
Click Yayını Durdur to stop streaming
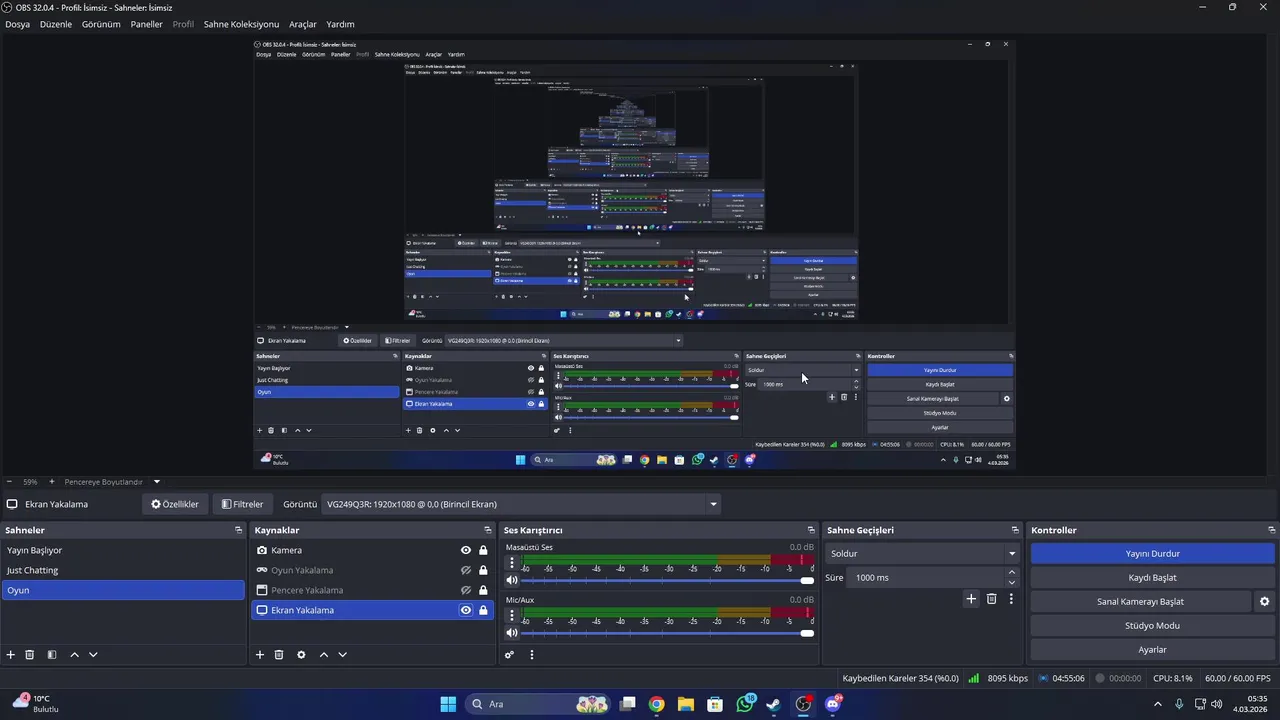pos(1152,553)
